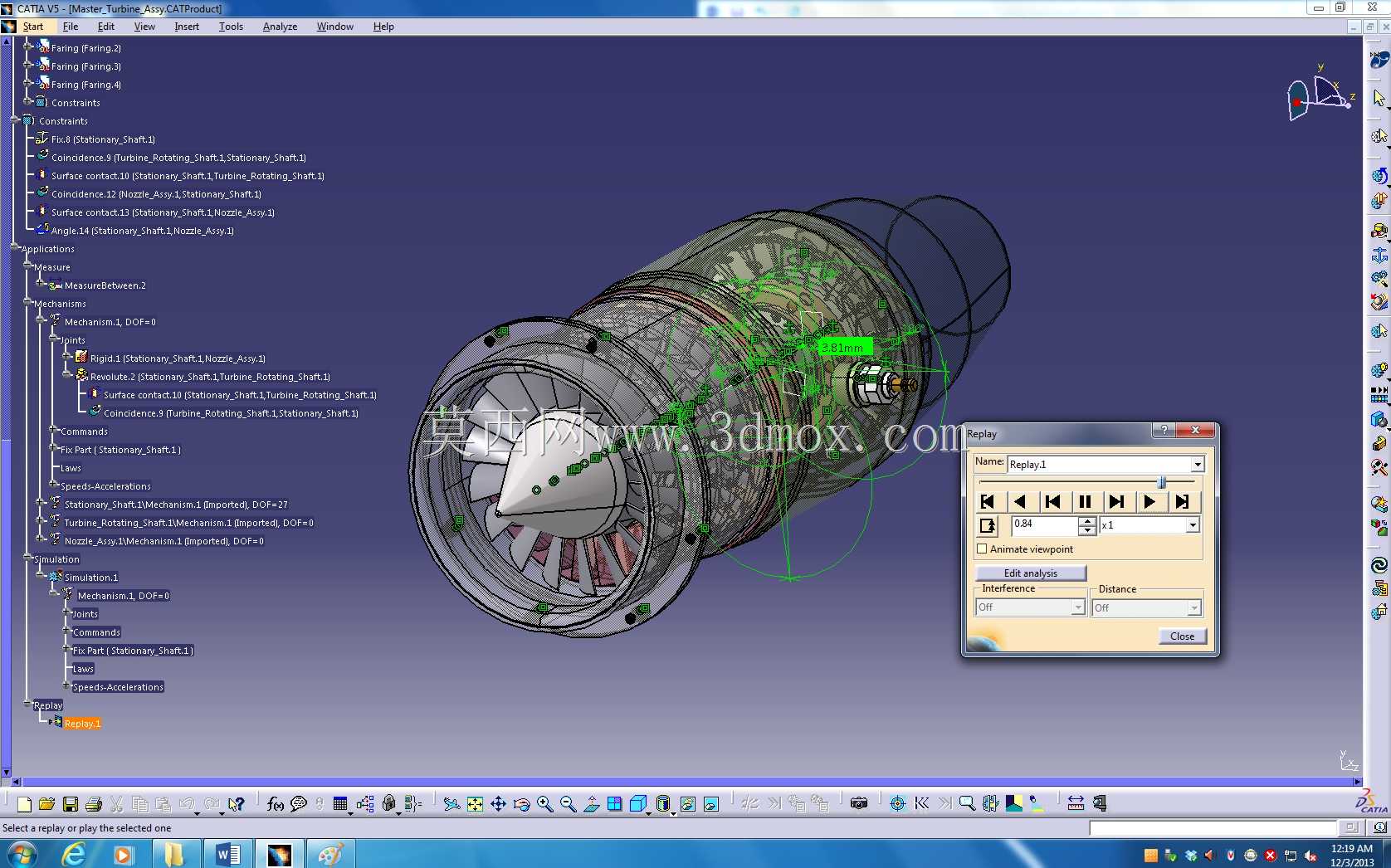Click the Edit analysis button

click(1031, 573)
